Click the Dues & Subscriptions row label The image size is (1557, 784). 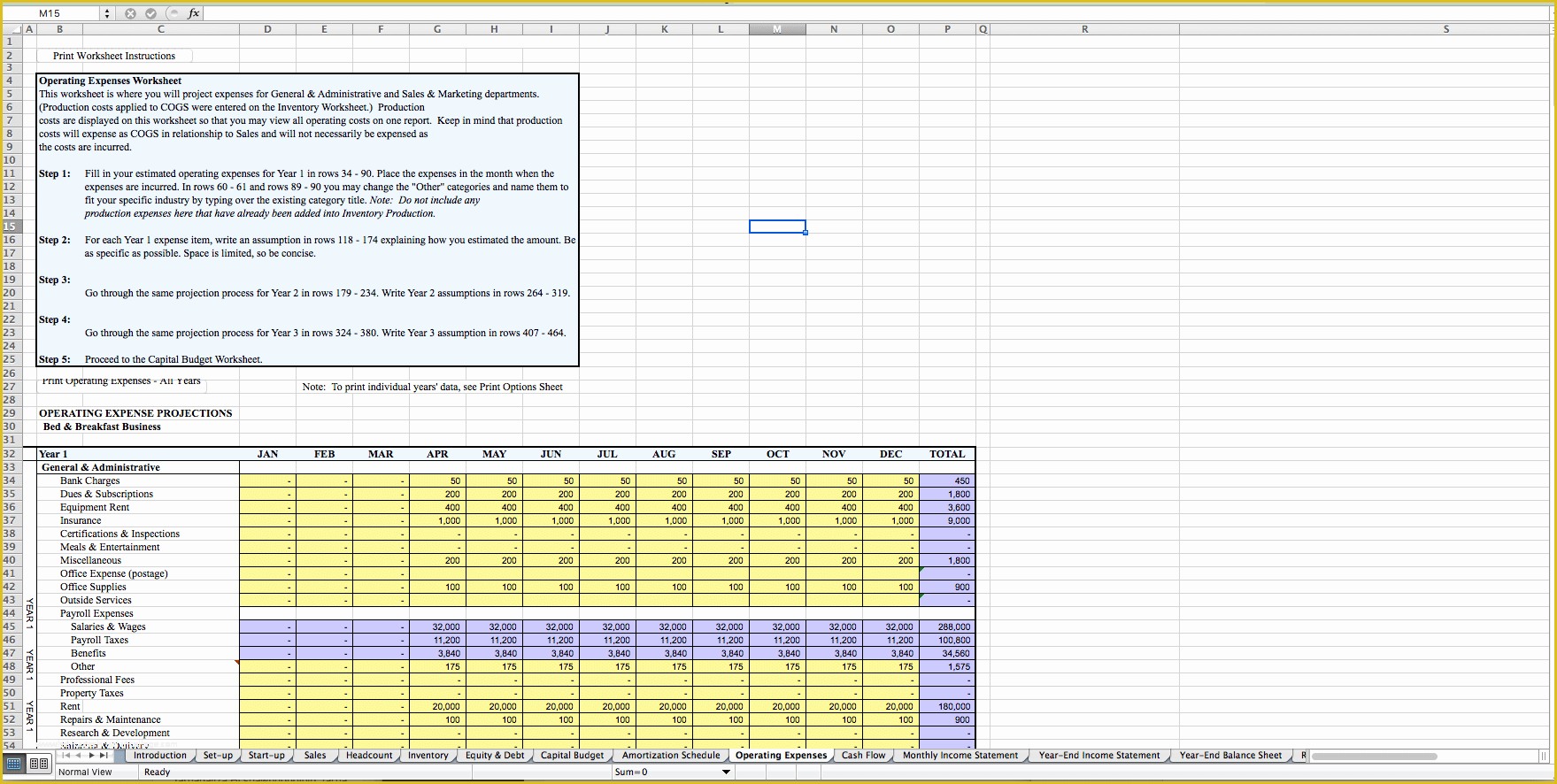point(106,494)
